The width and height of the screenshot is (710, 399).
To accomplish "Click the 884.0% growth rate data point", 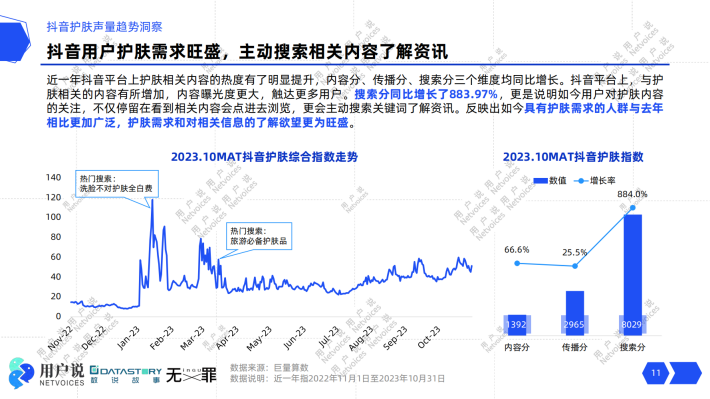I will (633, 208).
